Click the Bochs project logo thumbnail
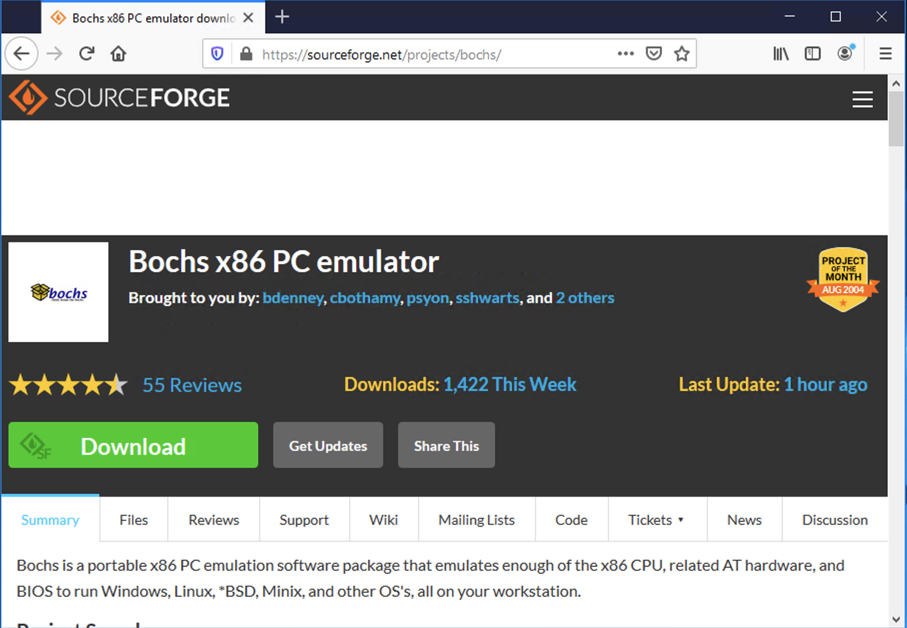This screenshot has height=628, width=907. pos(58,292)
